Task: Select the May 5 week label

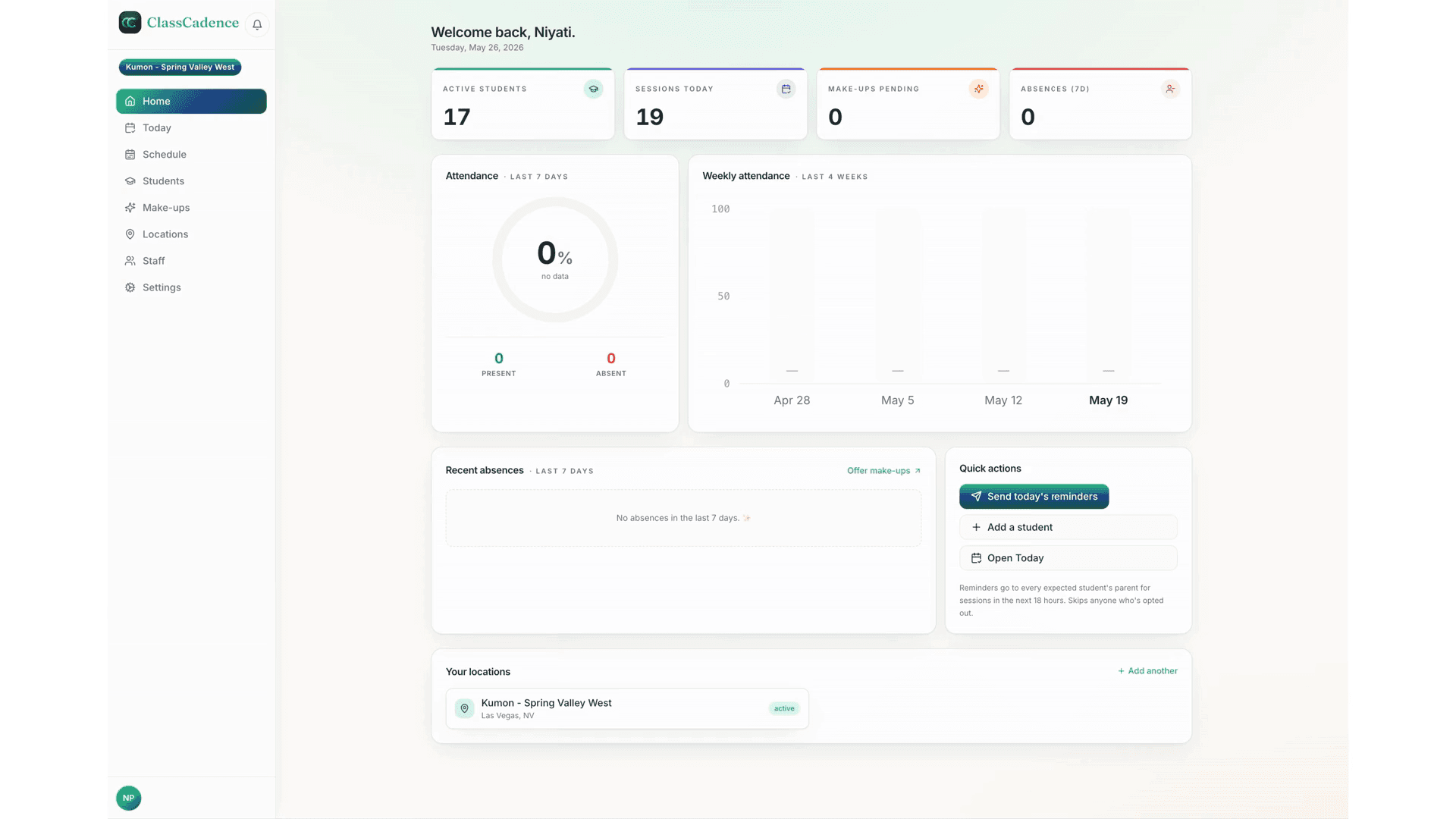Action: [897, 400]
